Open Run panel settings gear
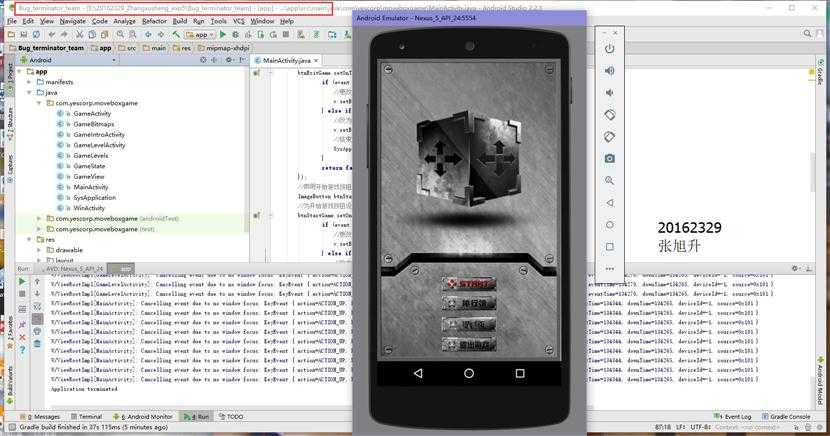830x436 pixels. (x=795, y=269)
